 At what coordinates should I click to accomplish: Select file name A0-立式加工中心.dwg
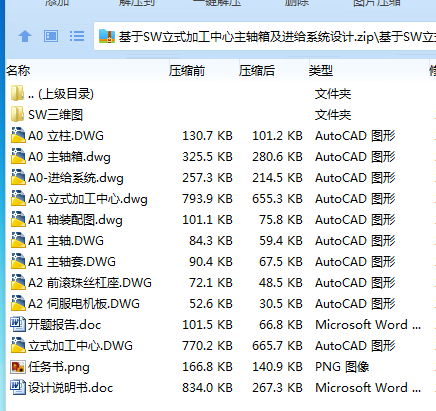[88, 199]
